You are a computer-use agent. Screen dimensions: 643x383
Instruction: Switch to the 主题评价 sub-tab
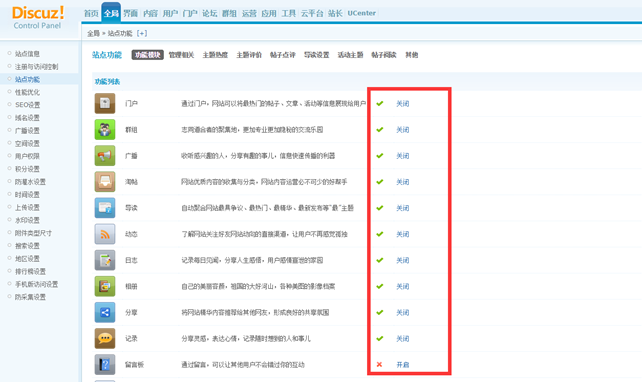[x=249, y=55]
